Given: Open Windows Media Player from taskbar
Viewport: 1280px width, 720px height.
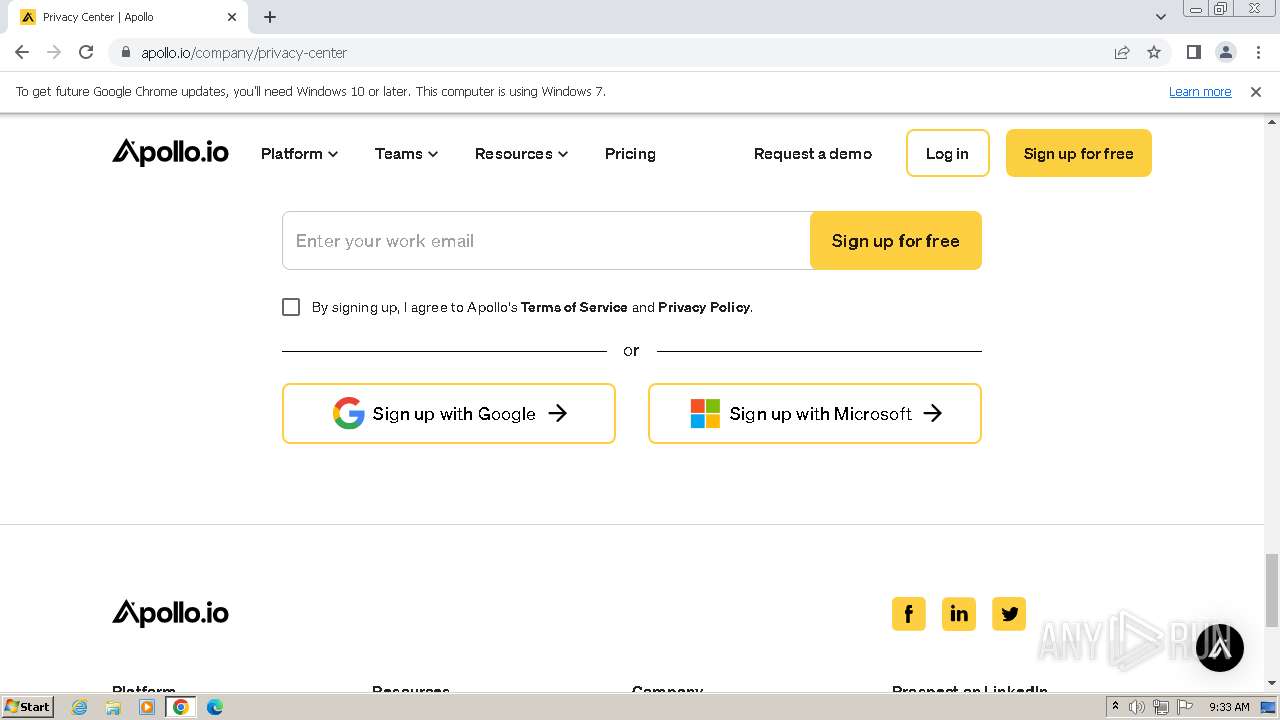Looking at the screenshot, I should click(x=147, y=707).
